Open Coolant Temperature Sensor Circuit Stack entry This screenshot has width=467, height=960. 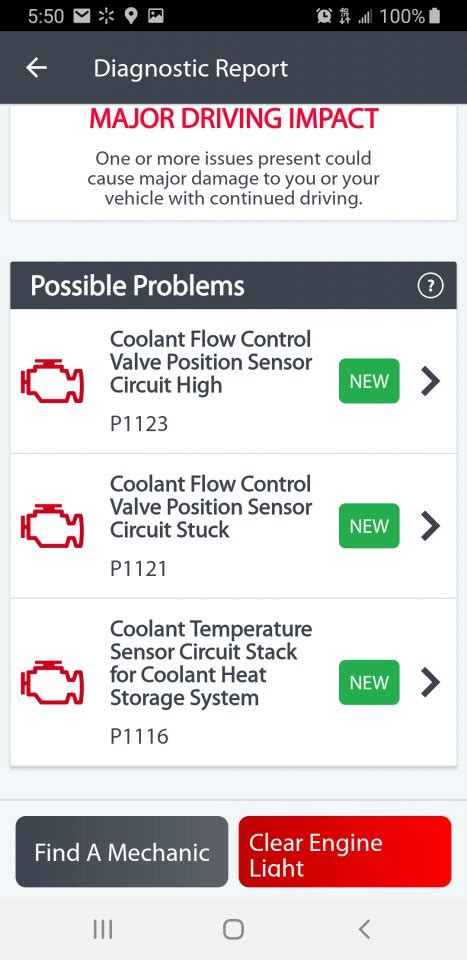pos(233,682)
